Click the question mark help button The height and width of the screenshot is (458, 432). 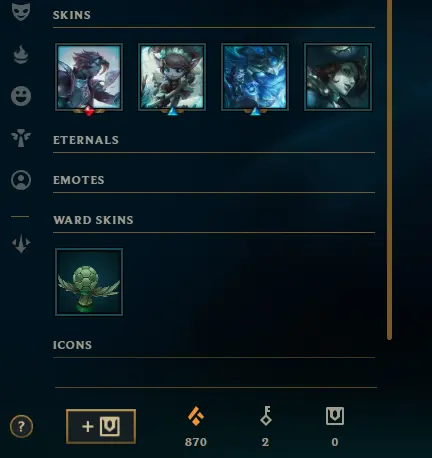[21, 426]
